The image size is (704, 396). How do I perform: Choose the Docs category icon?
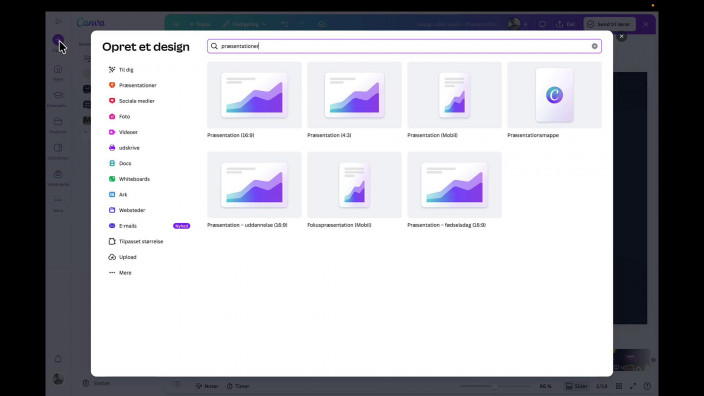(x=112, y=163)
